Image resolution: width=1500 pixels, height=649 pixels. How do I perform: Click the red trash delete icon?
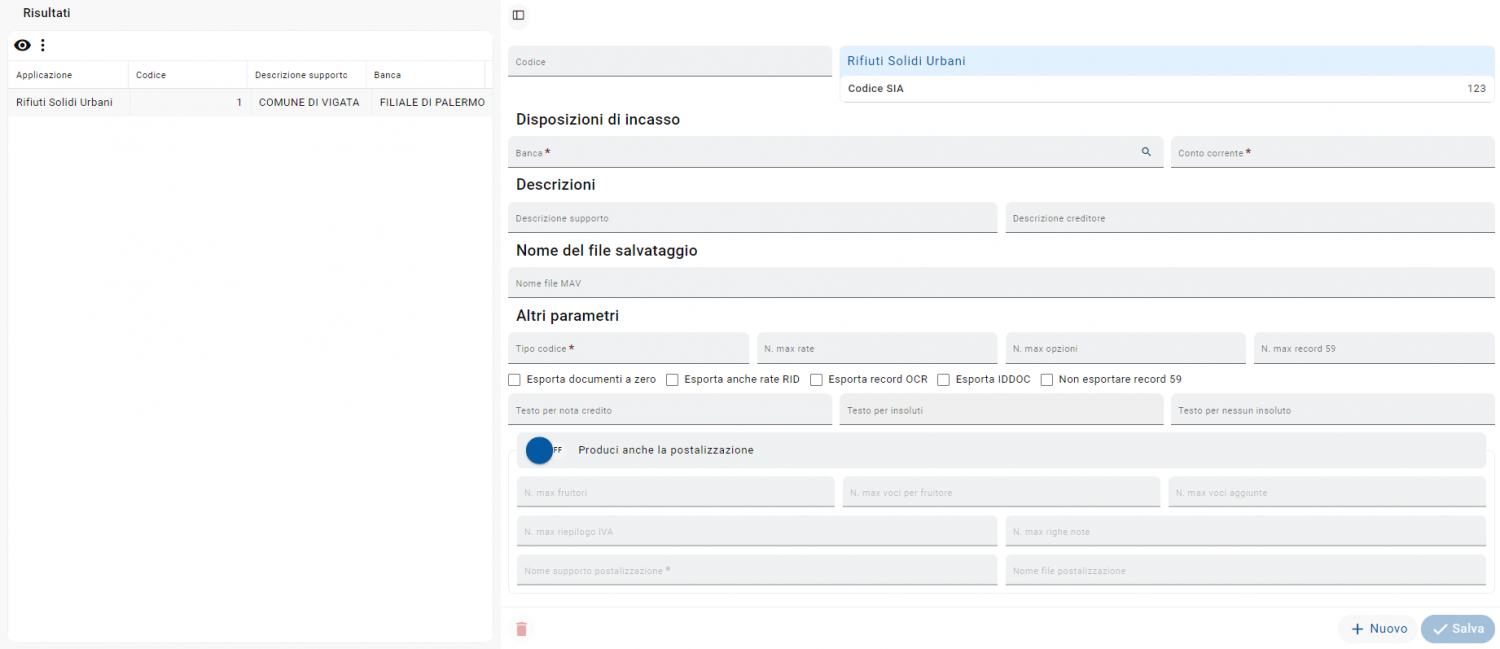(x=521, y=629)
